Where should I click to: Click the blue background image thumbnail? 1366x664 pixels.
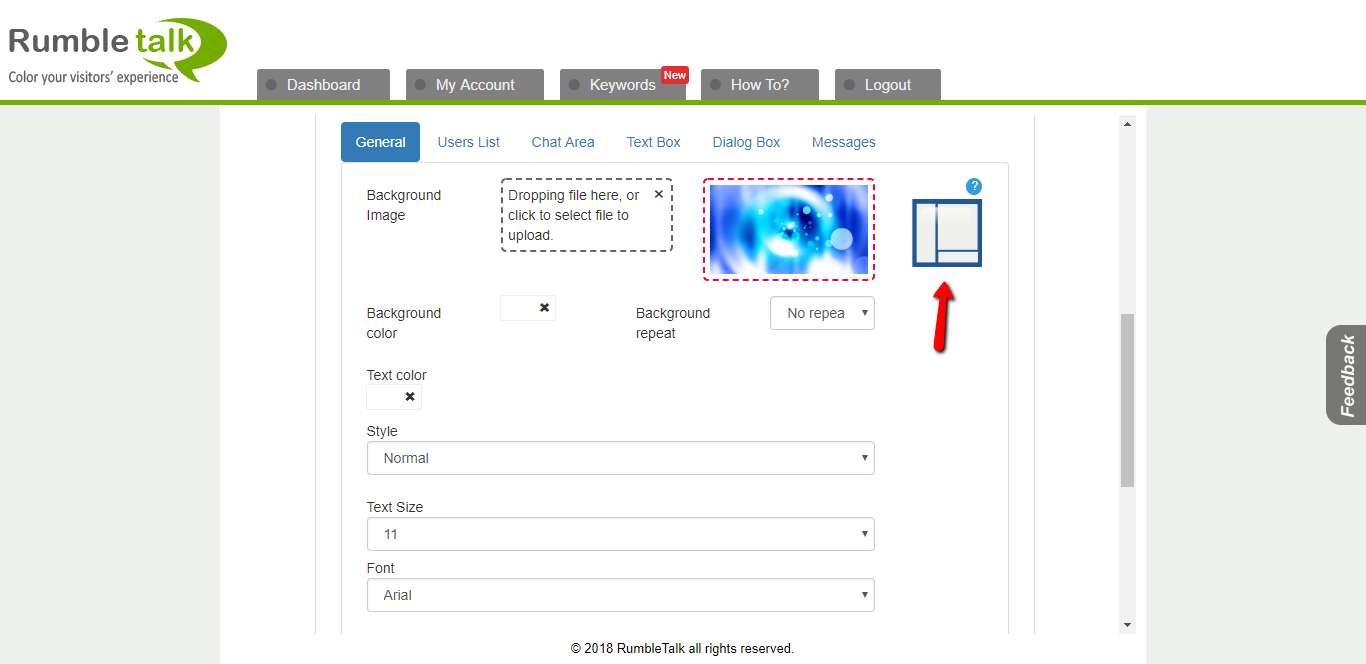(x=788, y=229)
